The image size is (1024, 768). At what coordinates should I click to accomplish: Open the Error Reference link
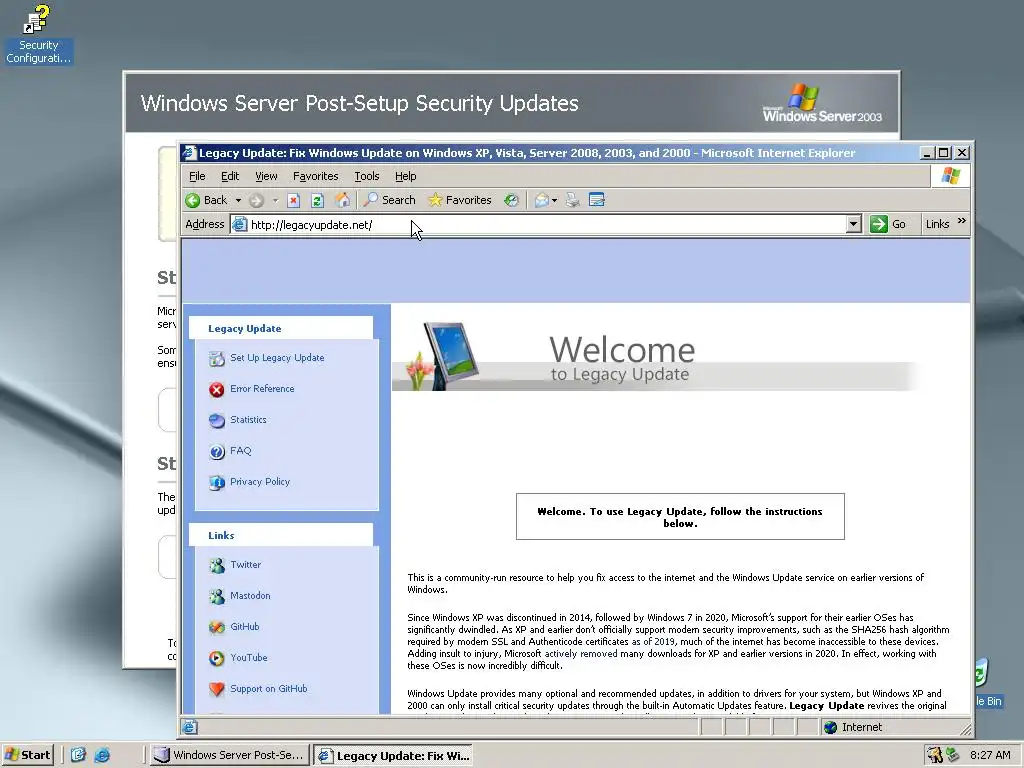[x=262, y=389]
